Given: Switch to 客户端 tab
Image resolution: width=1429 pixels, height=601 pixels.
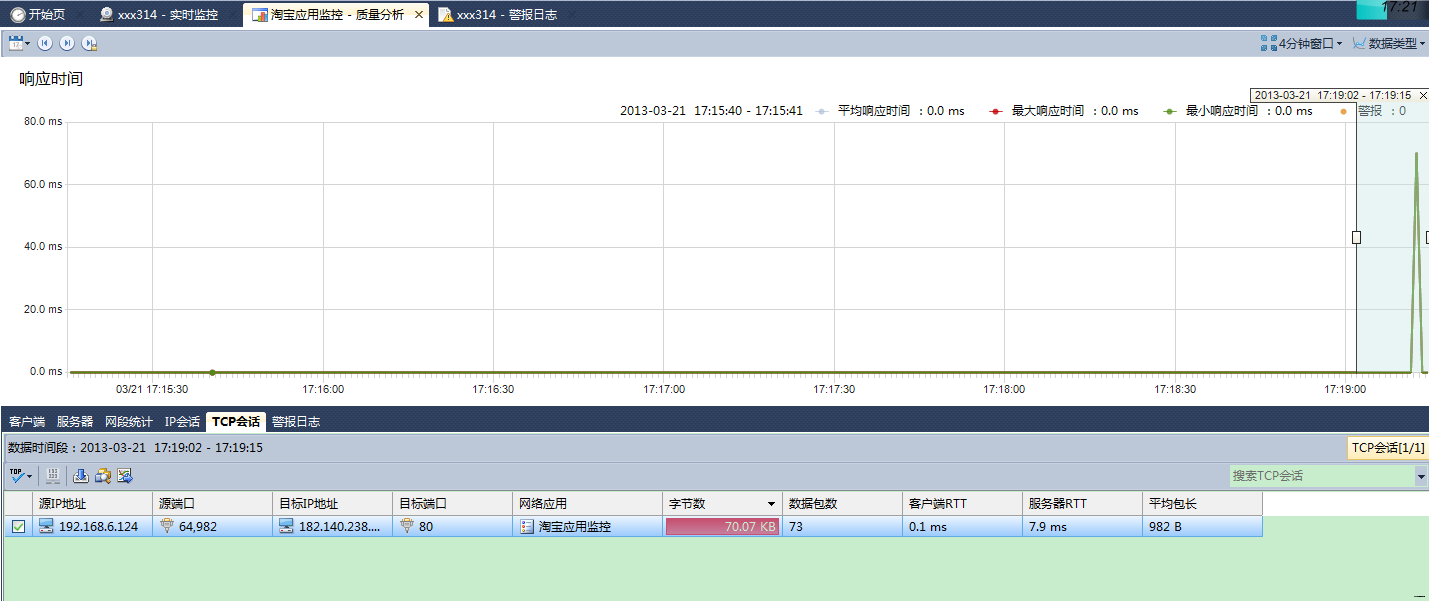Looking at the screenshot, I should [x=27, y=422].
